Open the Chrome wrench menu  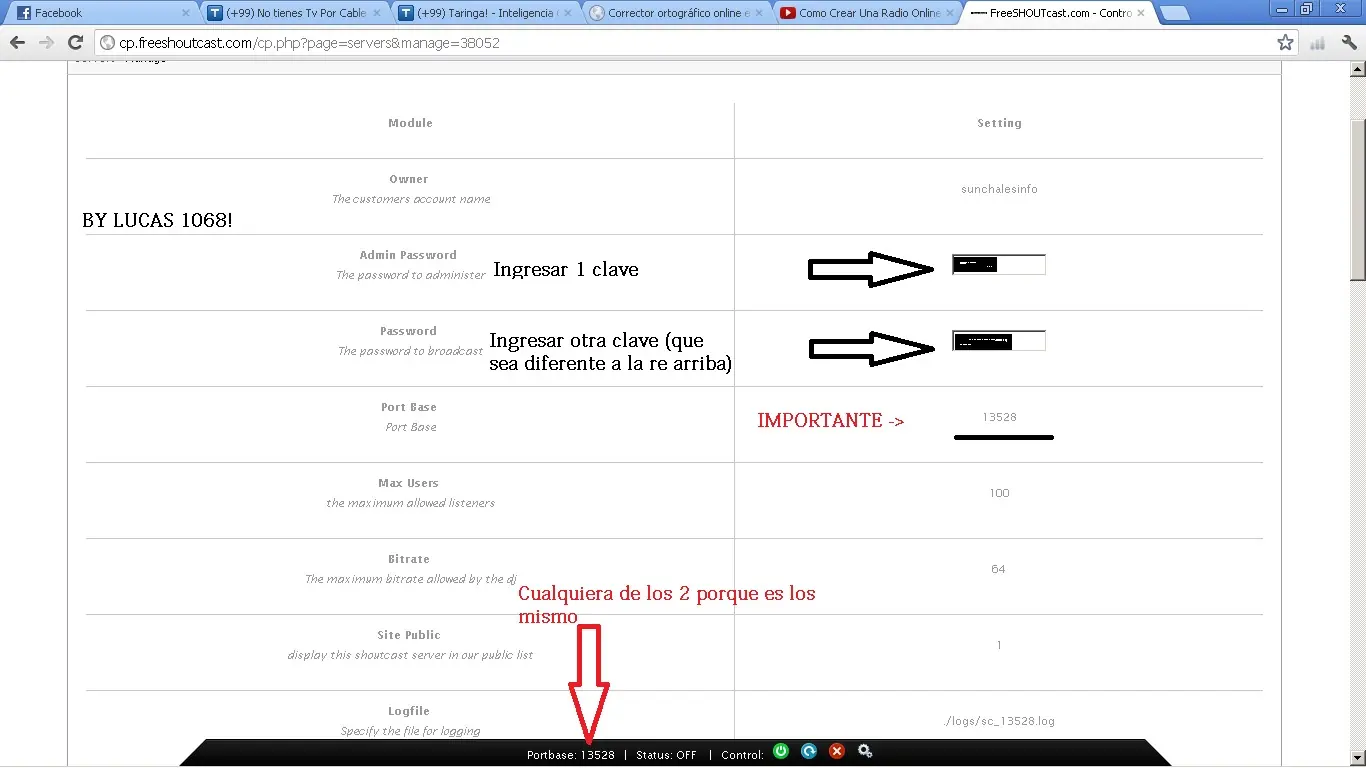(x=1348, y=43)
